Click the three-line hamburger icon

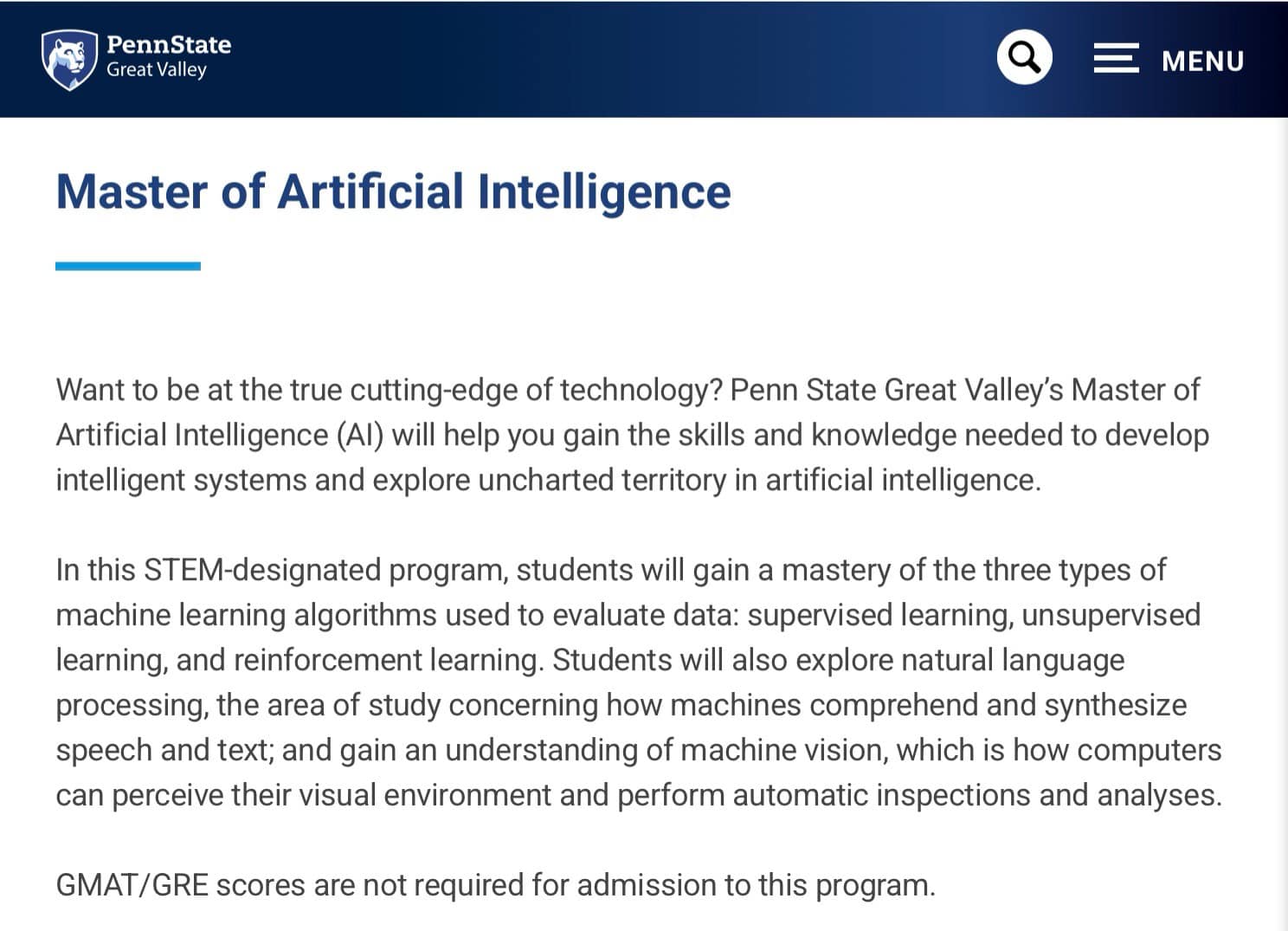[1116, 59]
